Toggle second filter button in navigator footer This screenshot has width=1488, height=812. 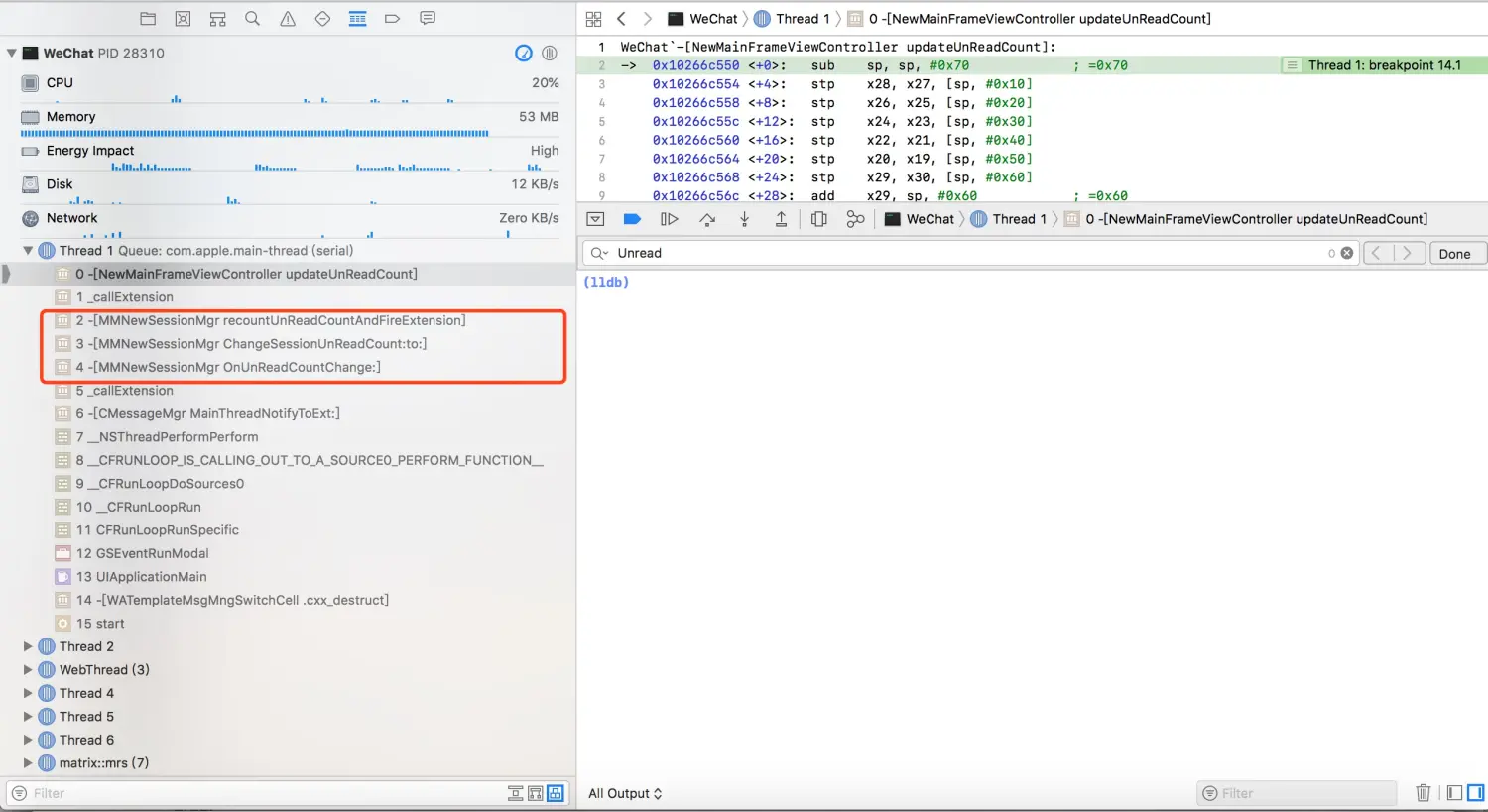coord(536,793)
